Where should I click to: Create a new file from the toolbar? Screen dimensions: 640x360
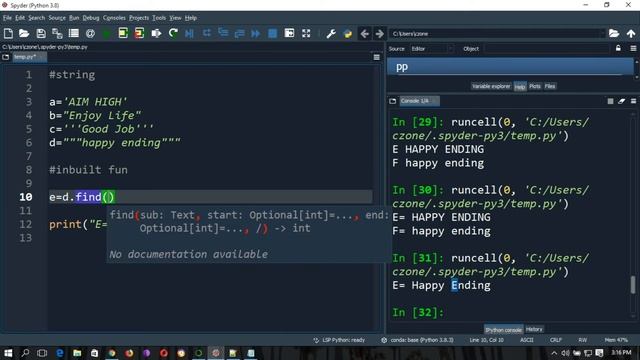8,33
